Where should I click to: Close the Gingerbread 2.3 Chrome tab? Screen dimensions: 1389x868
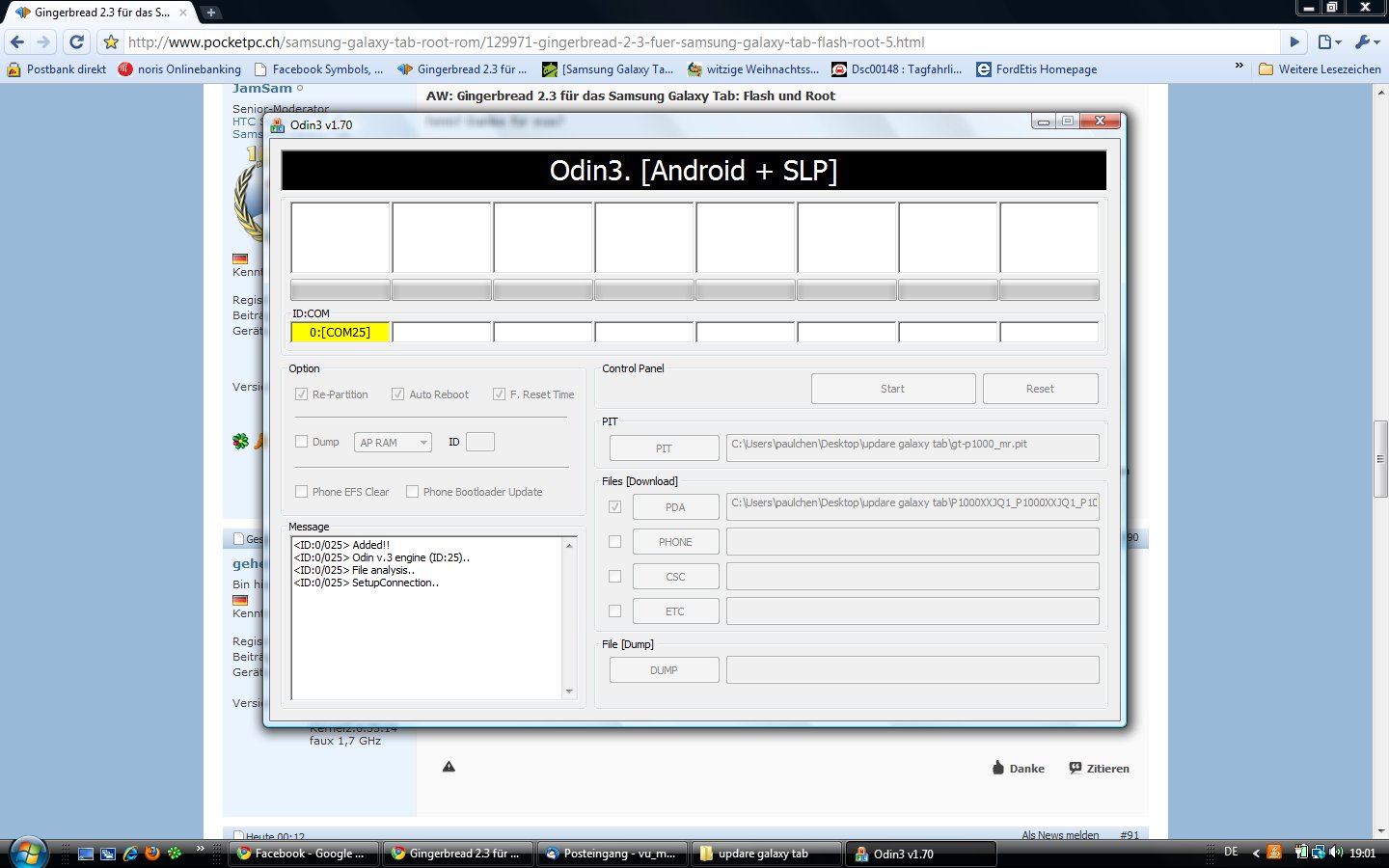[183, 13]
